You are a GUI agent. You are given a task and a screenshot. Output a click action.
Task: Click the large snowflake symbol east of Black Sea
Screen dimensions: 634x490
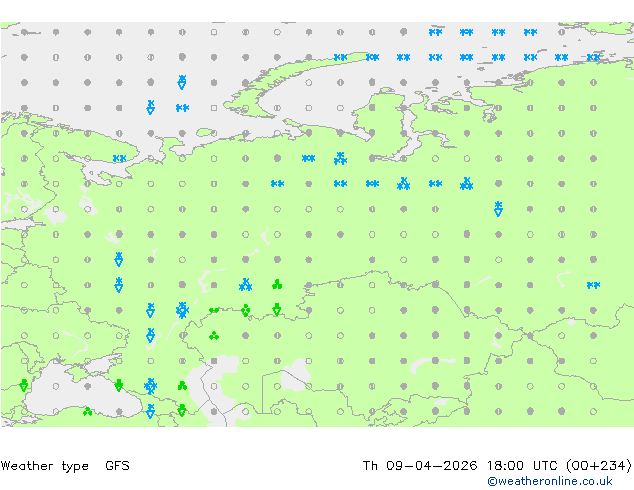[150, 386]
